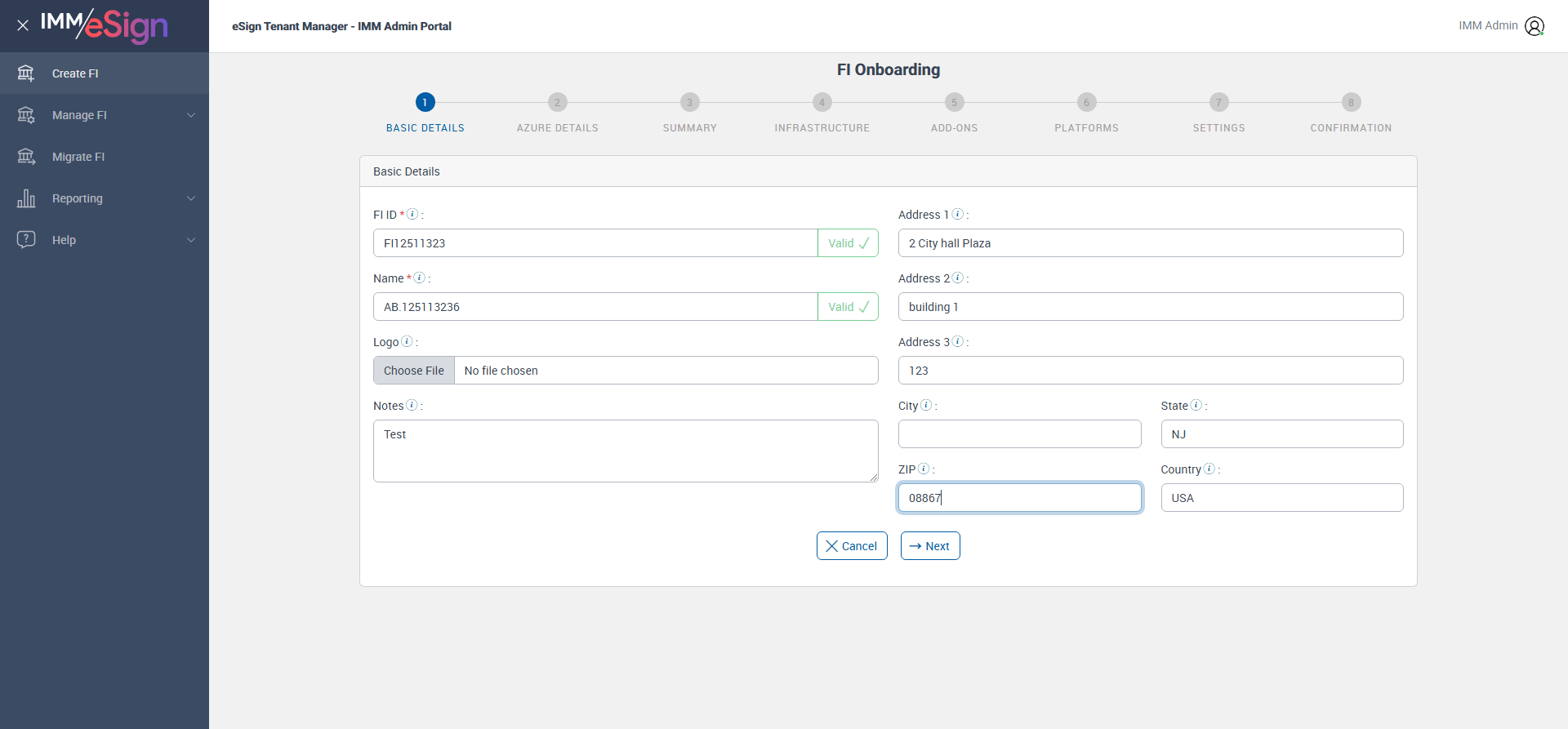
Task: Expand the Reporting submenu chevron
Action: point(191,198)
